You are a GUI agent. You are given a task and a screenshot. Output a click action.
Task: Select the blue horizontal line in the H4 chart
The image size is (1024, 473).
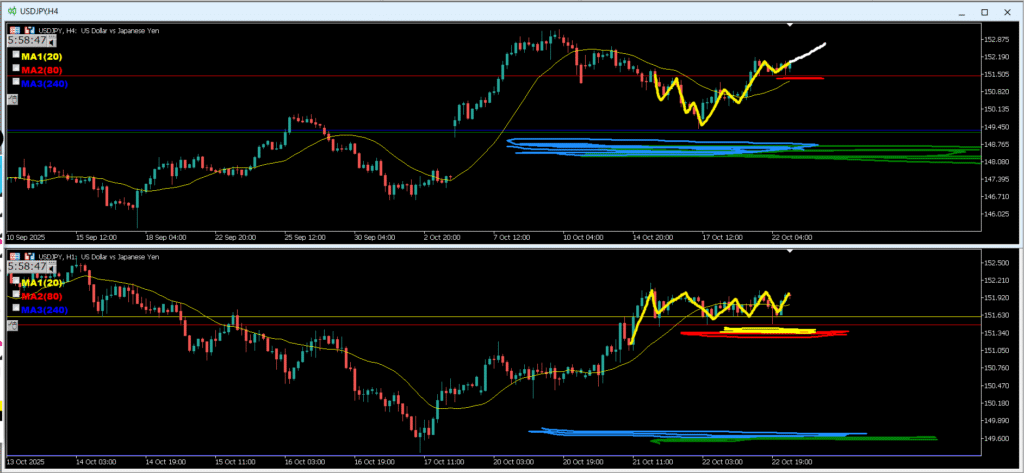pyautogui.click(x=300, y=131)
